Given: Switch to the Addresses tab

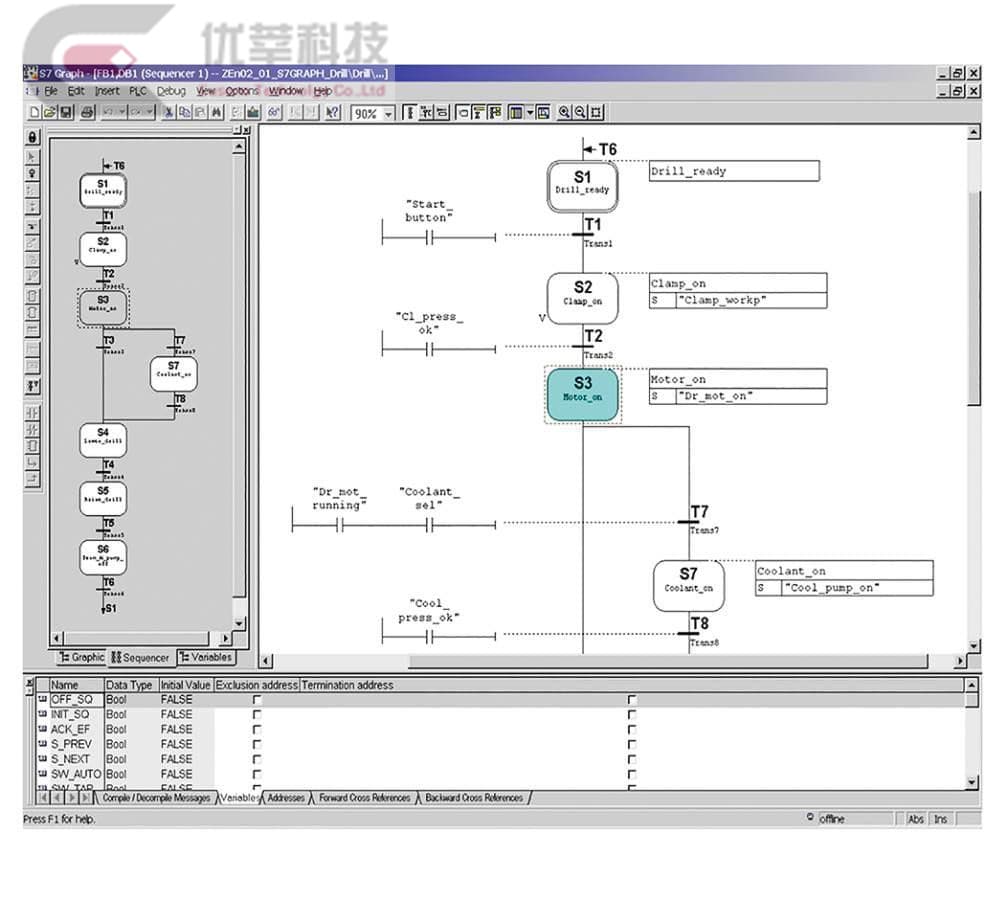Looking at the screenshot, I should pyautogui.click(x=286, y=798).
